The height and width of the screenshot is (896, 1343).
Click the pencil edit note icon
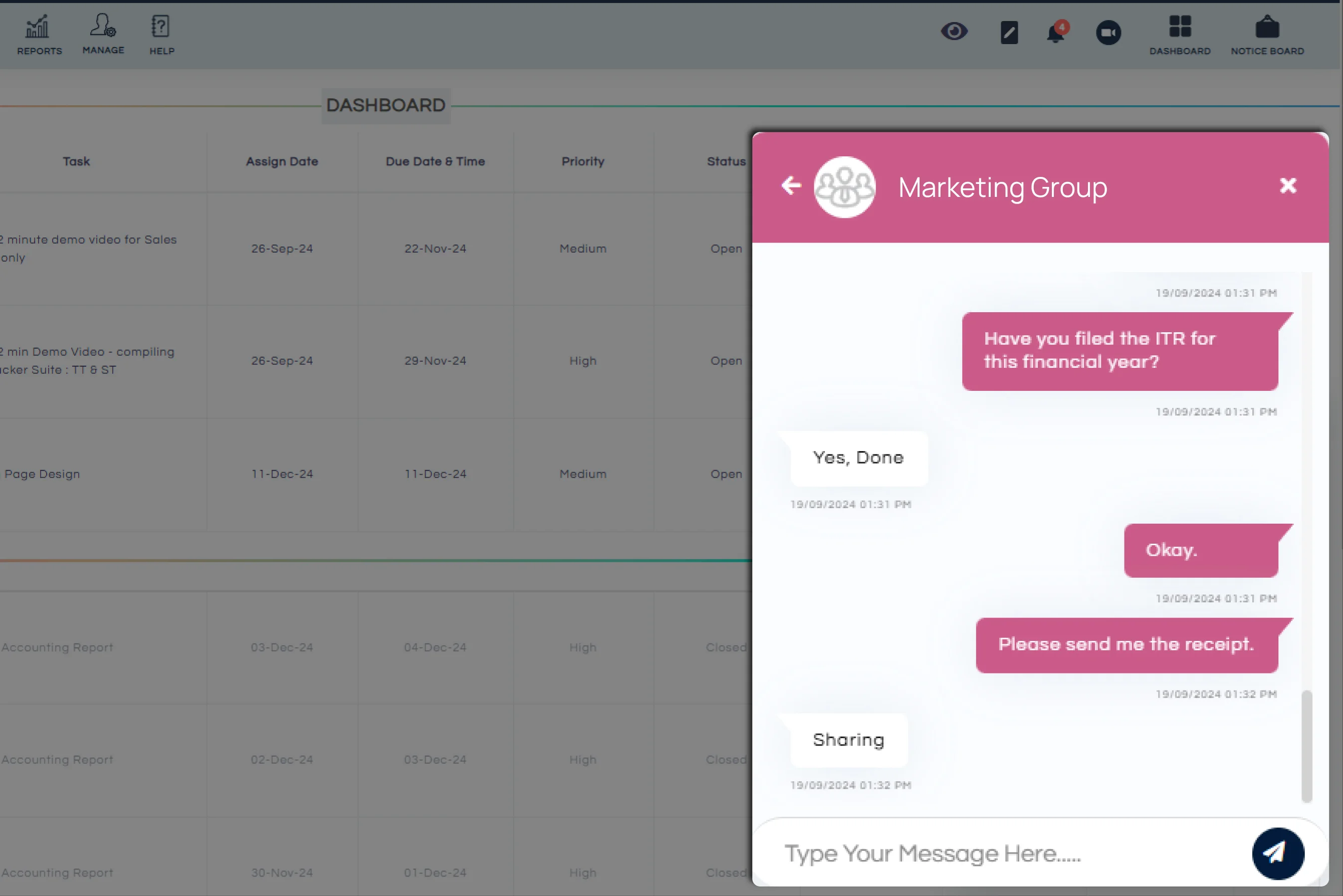(1009, 33)
